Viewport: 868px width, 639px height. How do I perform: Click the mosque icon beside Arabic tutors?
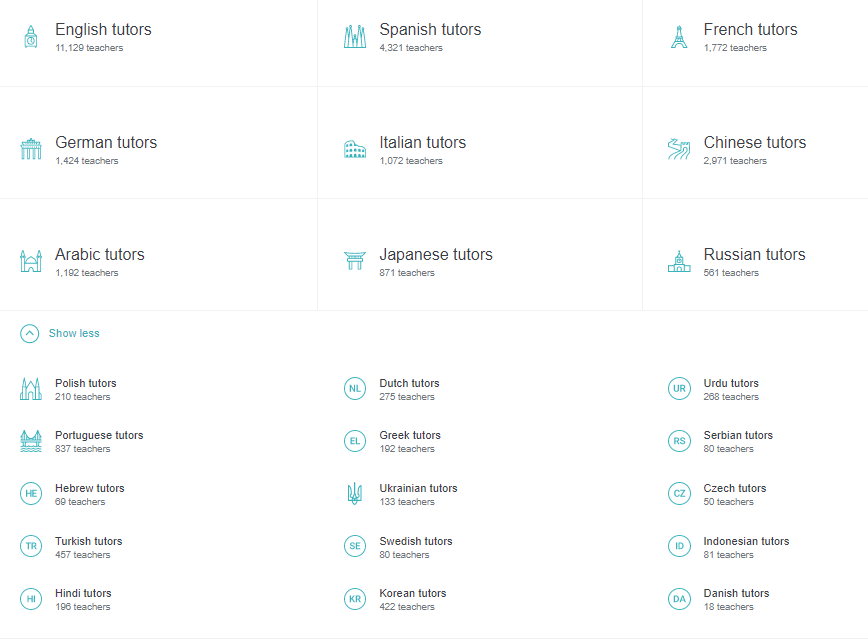point(31,262)
